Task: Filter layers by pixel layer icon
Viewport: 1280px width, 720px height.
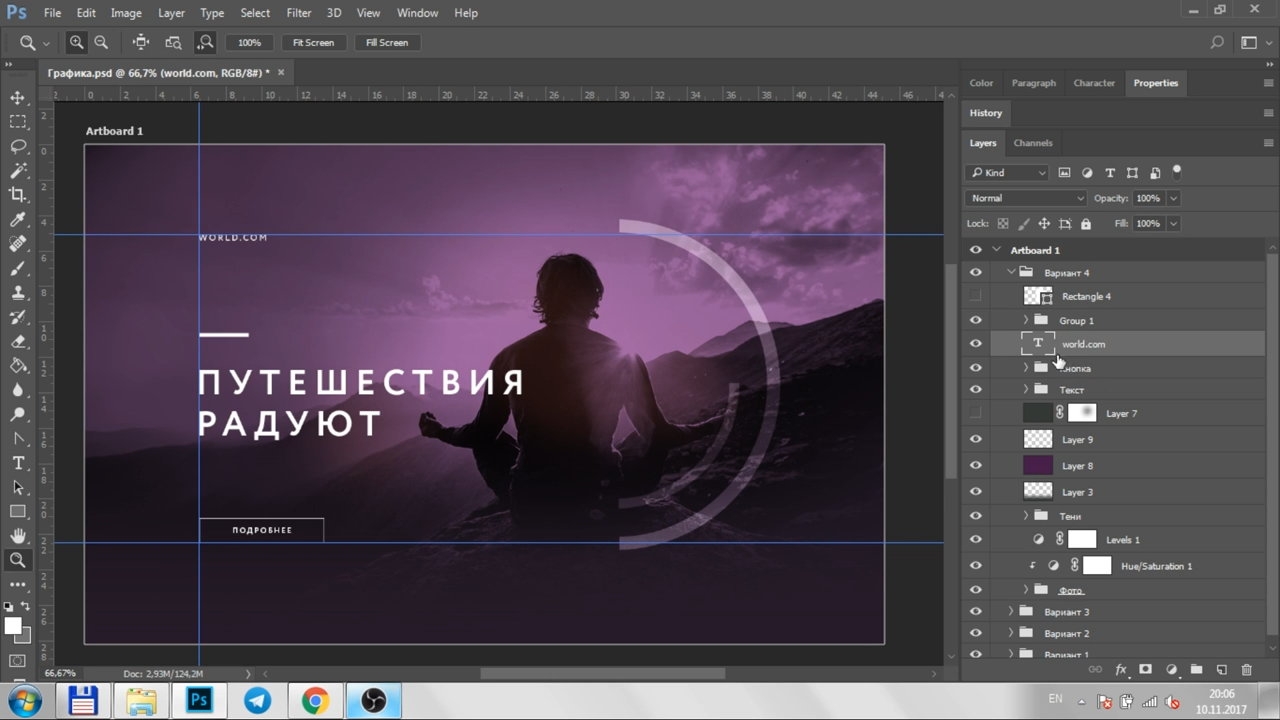Action: [x=1064, y=173]
